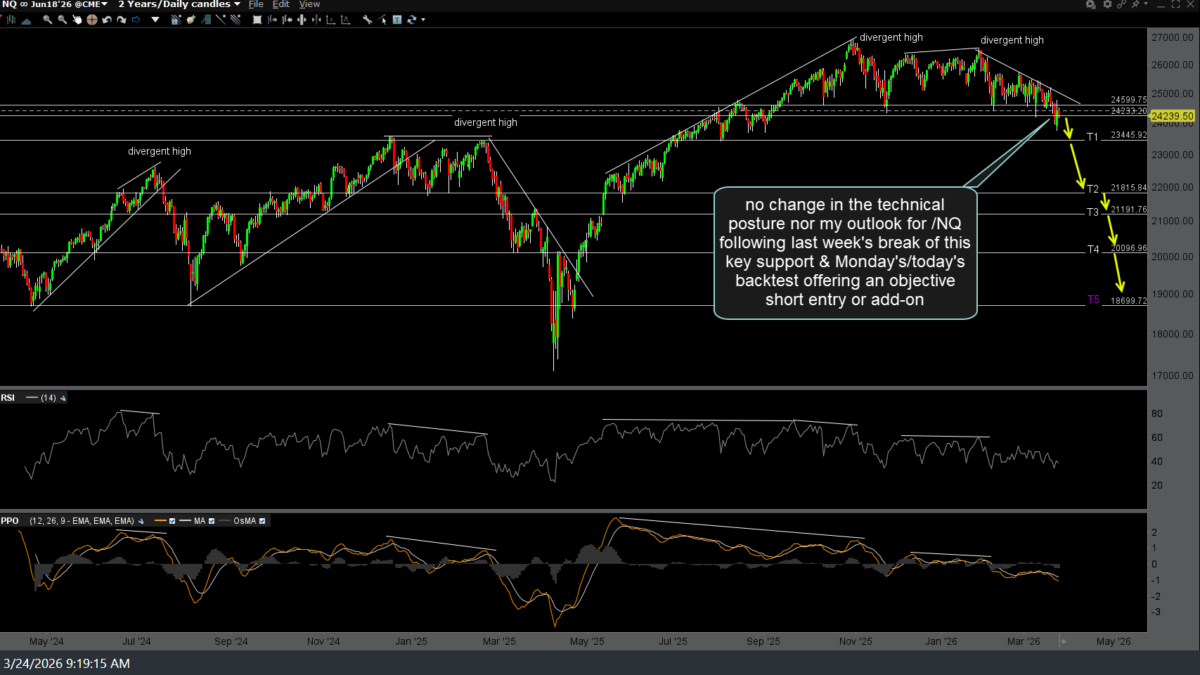
Task: Click the T5 price target marker
Action: (x=1093, y=300)
